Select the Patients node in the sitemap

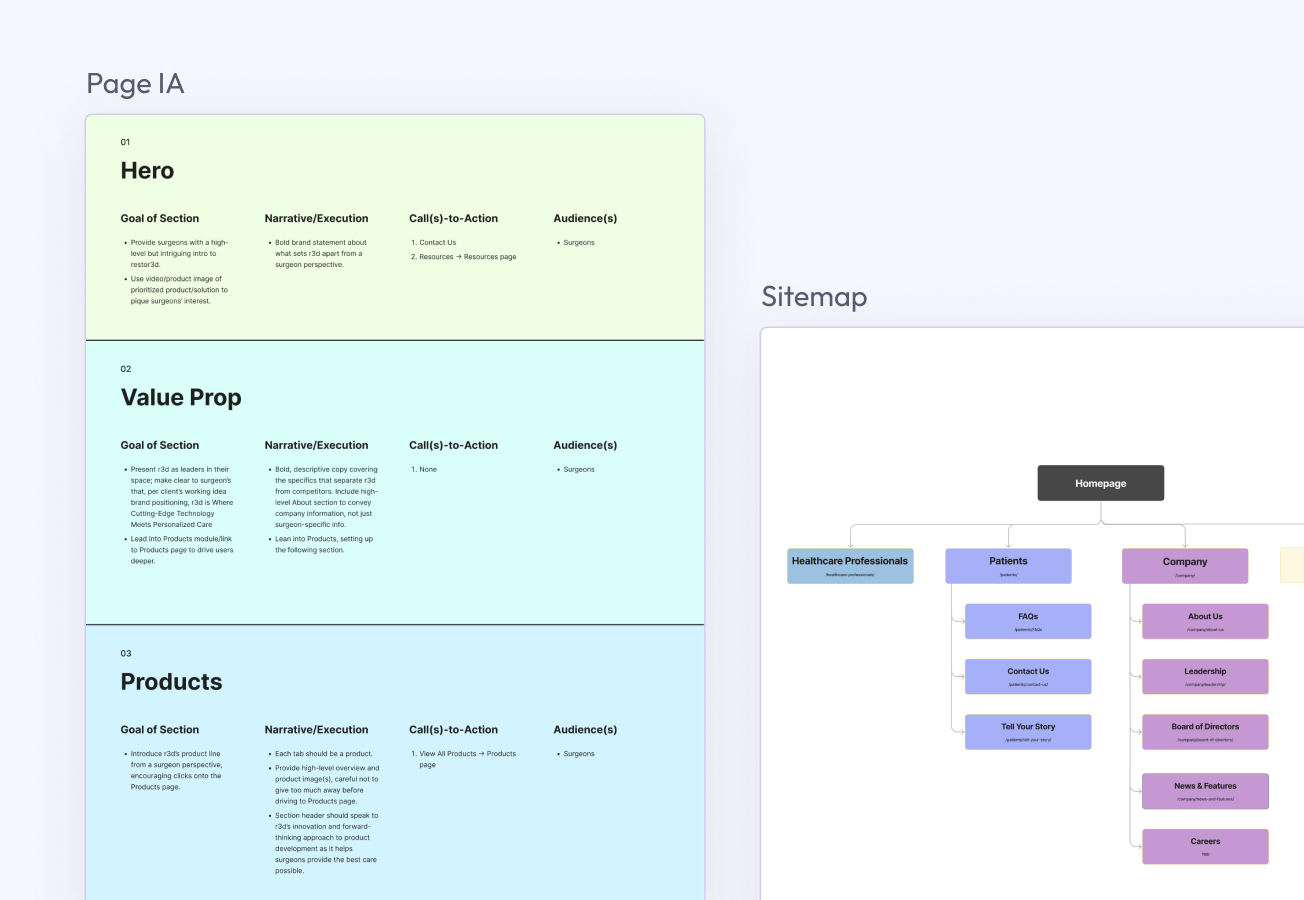pos(1008,566)
